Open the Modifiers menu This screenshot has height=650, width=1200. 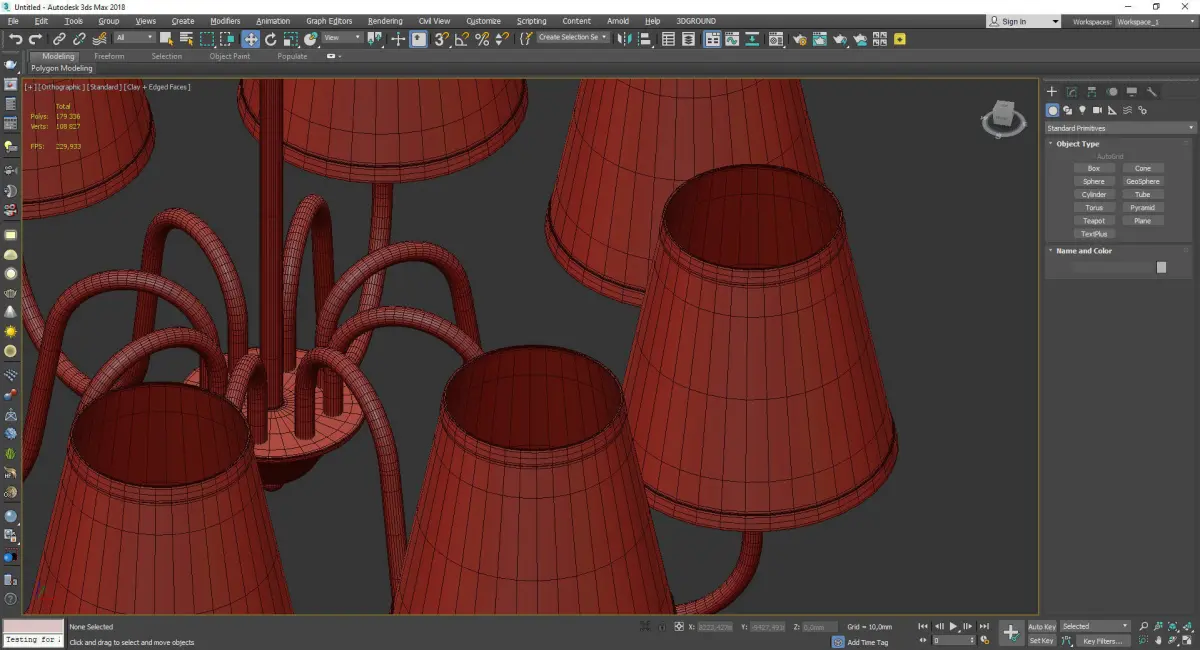coord(225,21)
